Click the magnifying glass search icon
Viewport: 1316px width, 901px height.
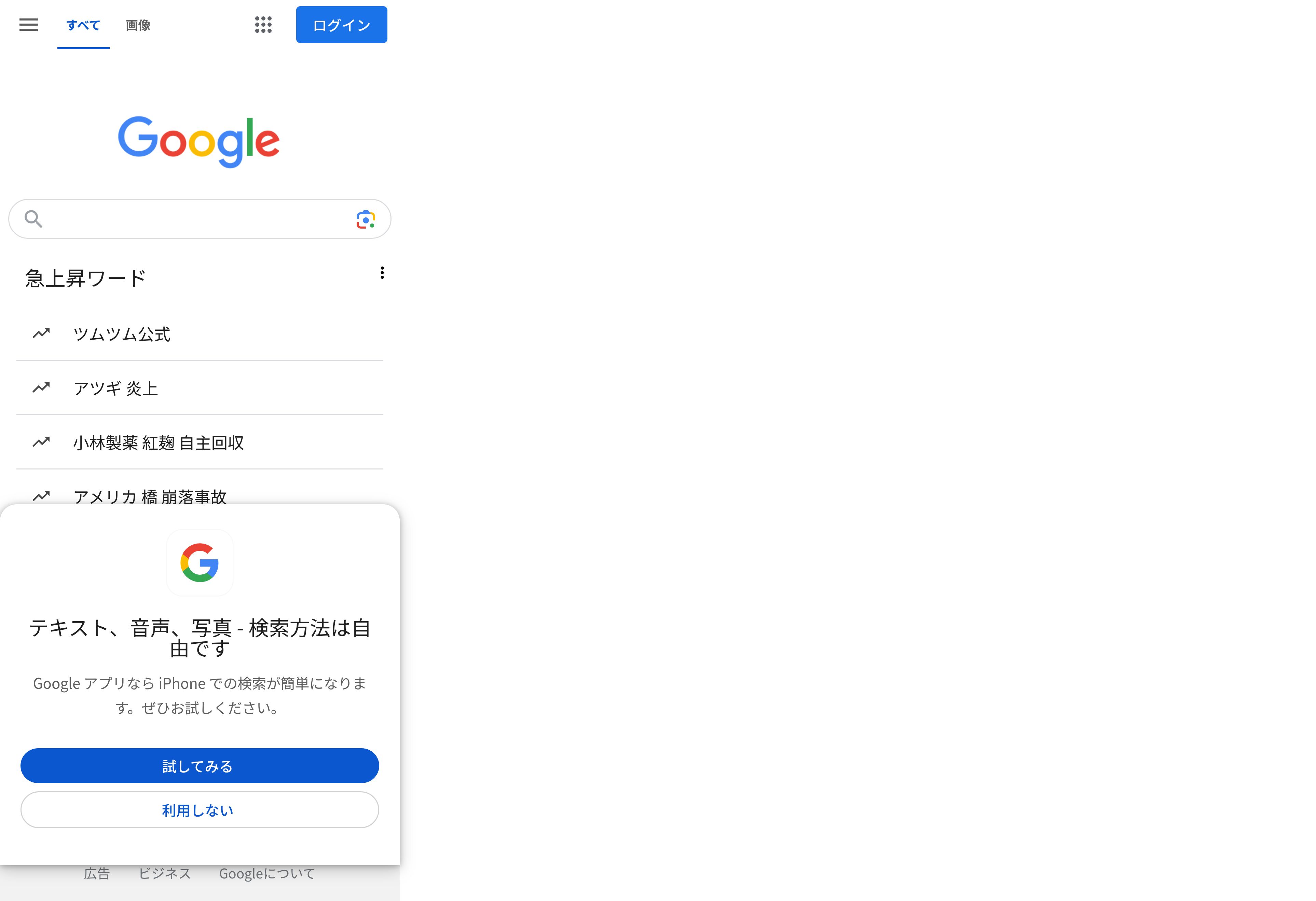[x=33, y=219]
